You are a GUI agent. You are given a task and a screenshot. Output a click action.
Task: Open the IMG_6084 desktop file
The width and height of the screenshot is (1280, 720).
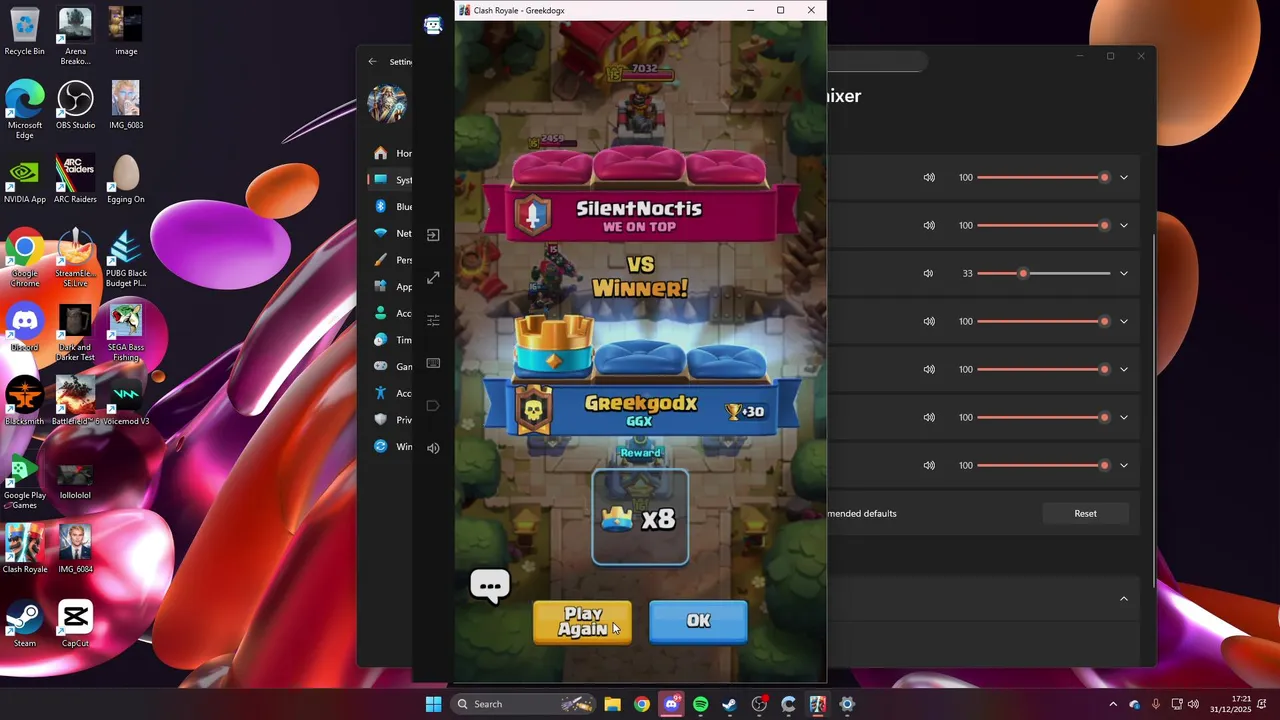(75, 549)
